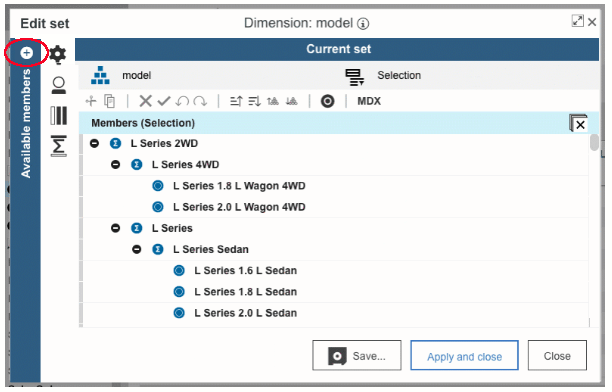Close the Edit set dialog with X
Screen dimensions: 612x392
tap(592, 22)
